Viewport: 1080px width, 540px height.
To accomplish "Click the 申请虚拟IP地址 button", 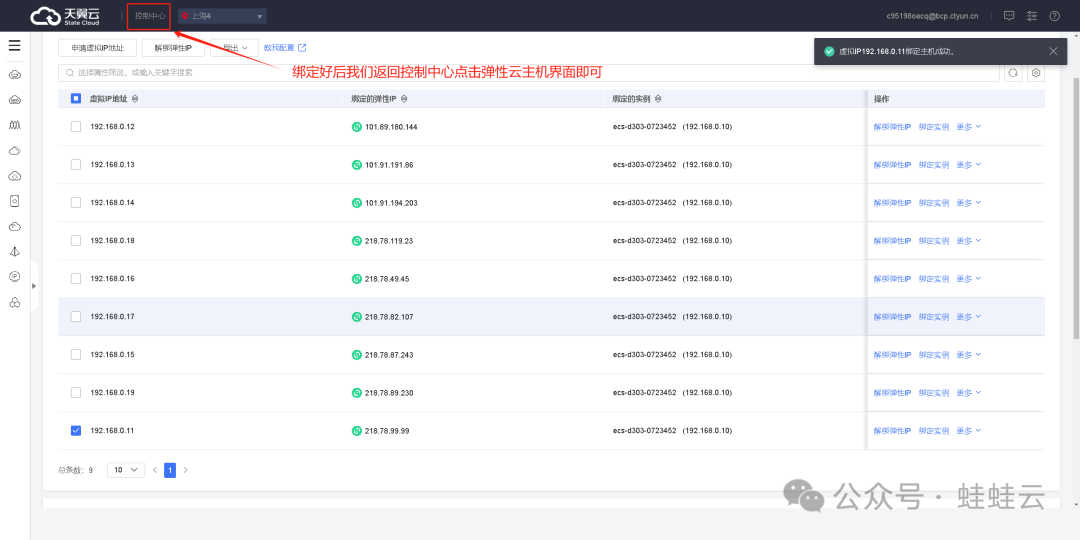I will pos(97,48).
